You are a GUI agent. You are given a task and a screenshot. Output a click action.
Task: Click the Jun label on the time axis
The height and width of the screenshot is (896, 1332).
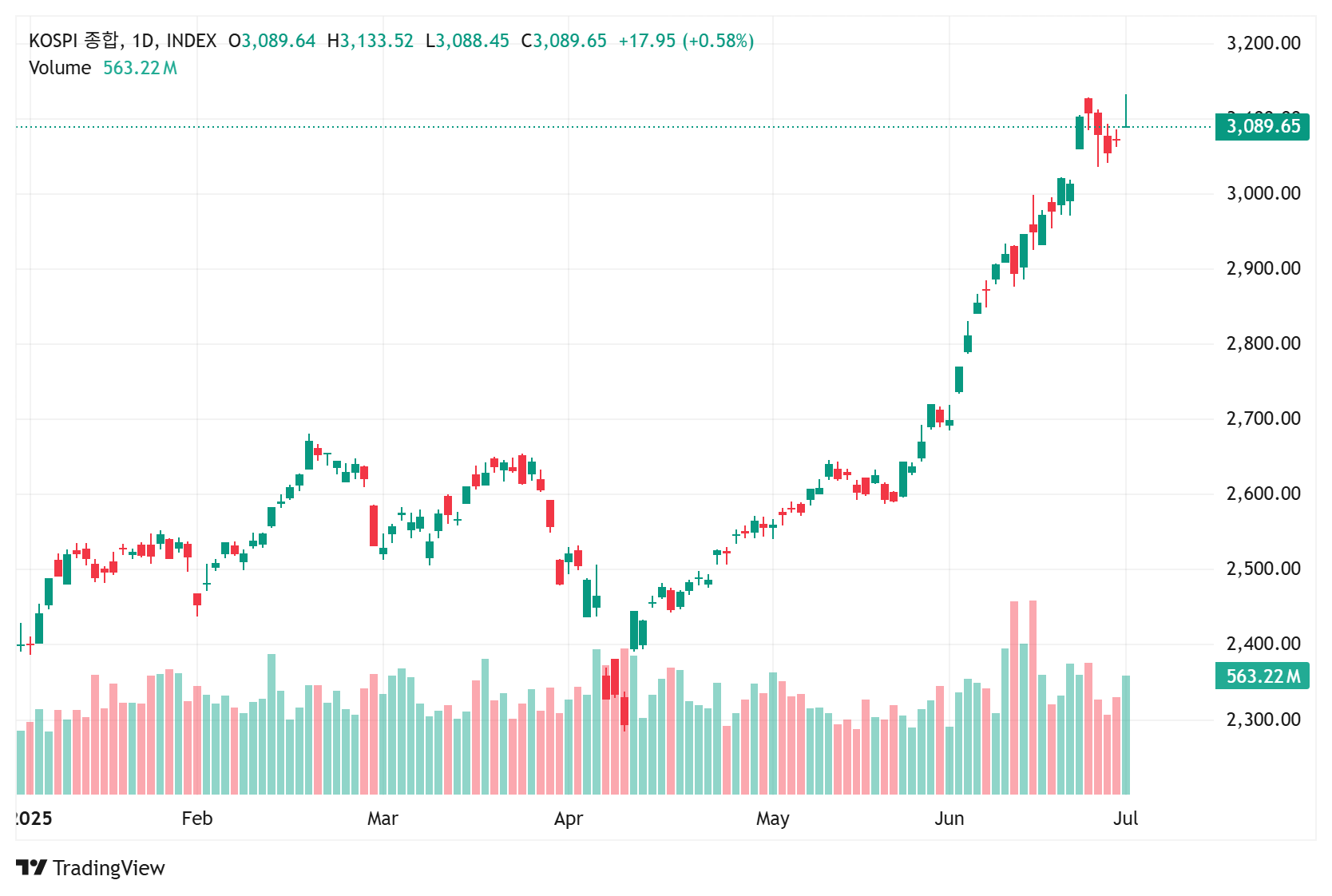(x=949, y=819)
